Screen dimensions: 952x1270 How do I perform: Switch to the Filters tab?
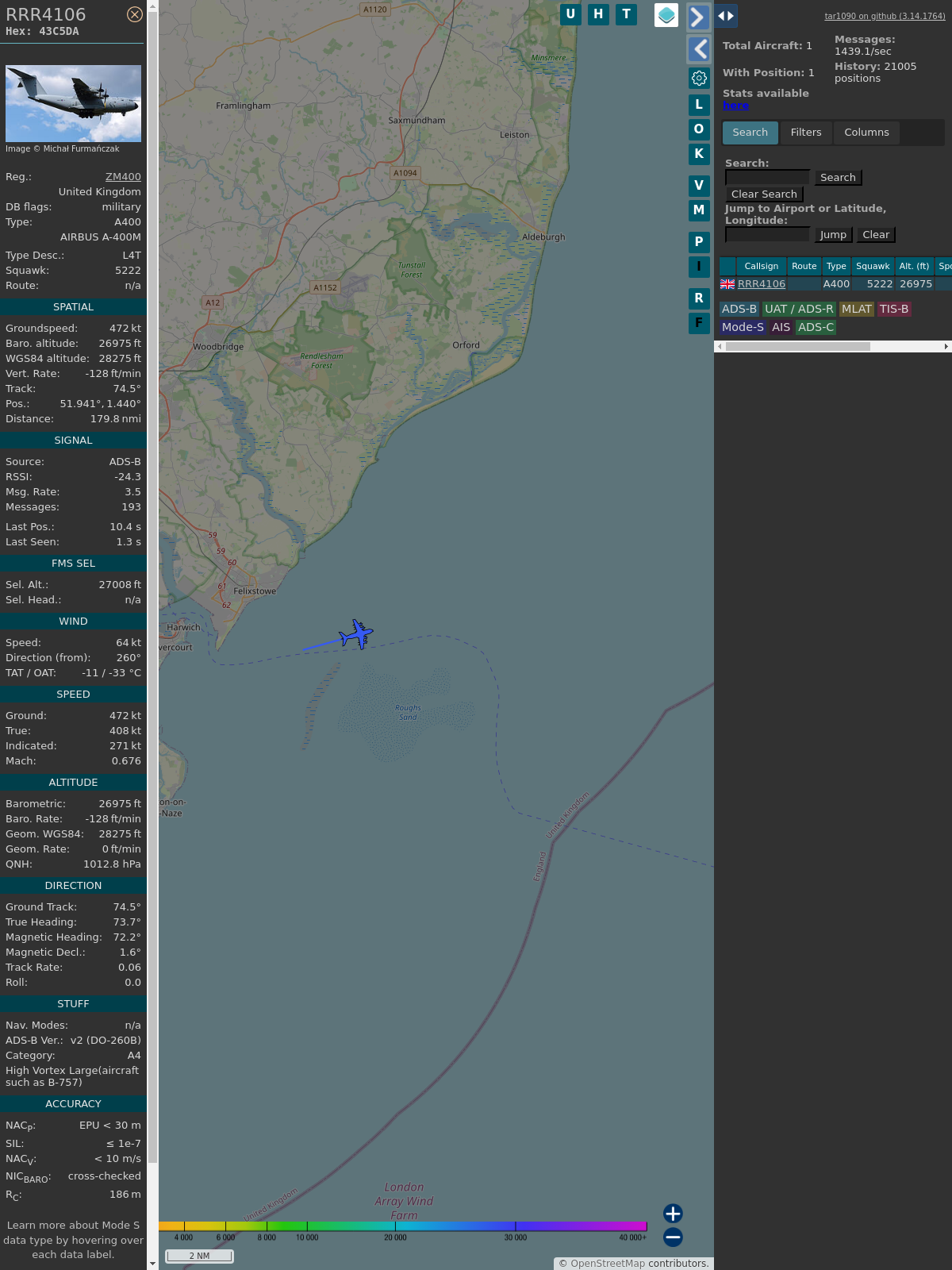click(x=806, y=133)
